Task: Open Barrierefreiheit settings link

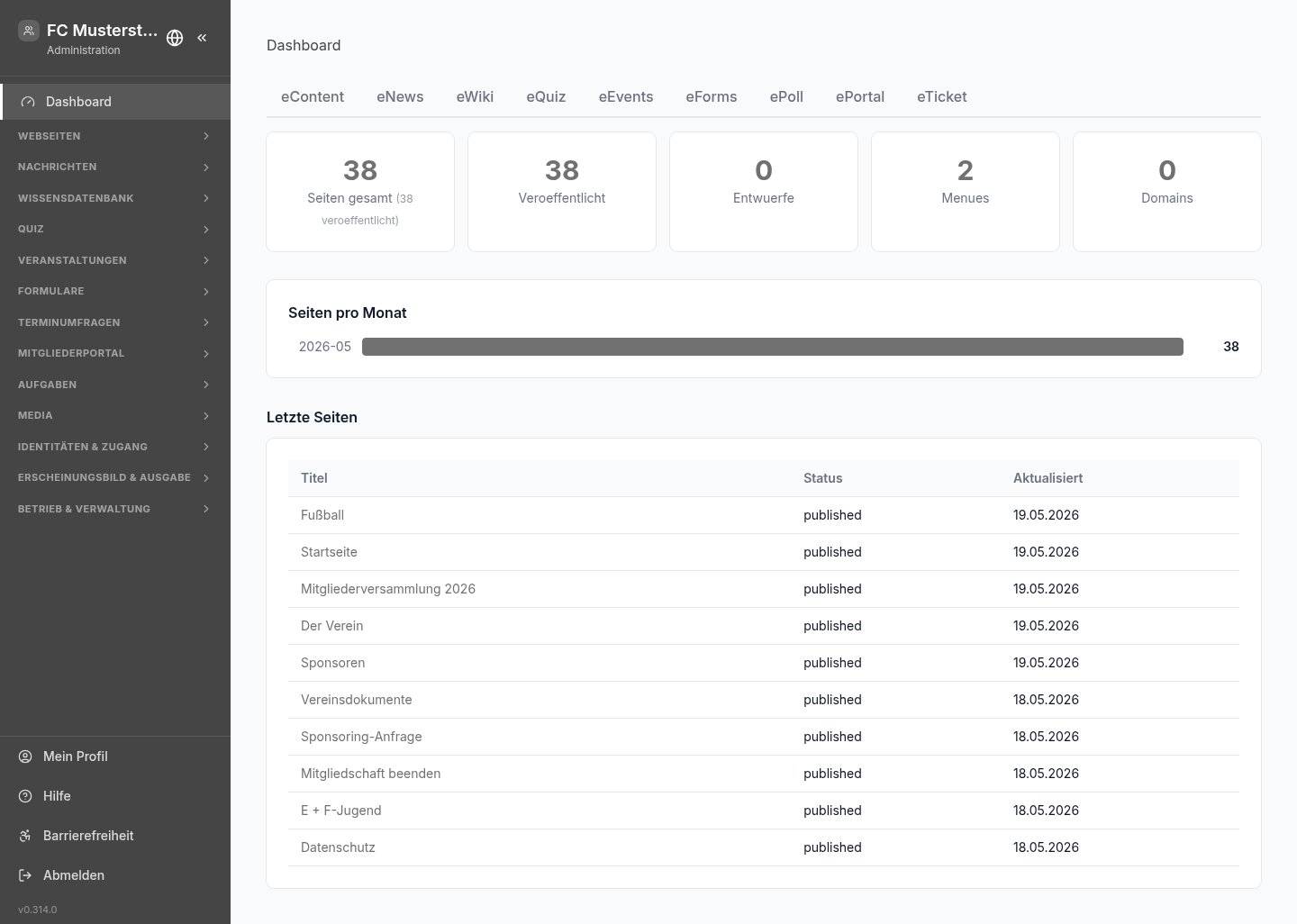Action: [x=115, y=836]
